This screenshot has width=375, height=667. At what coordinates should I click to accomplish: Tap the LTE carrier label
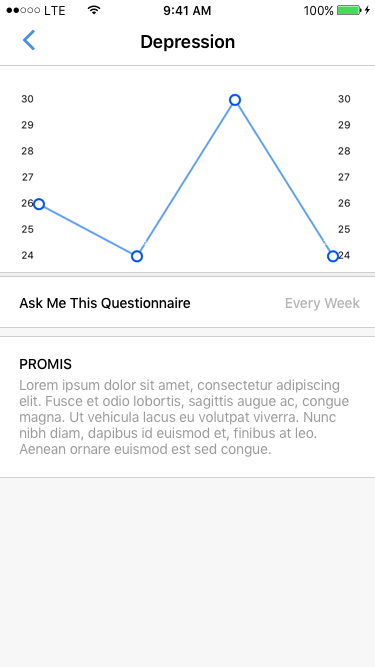coord(55,11)
